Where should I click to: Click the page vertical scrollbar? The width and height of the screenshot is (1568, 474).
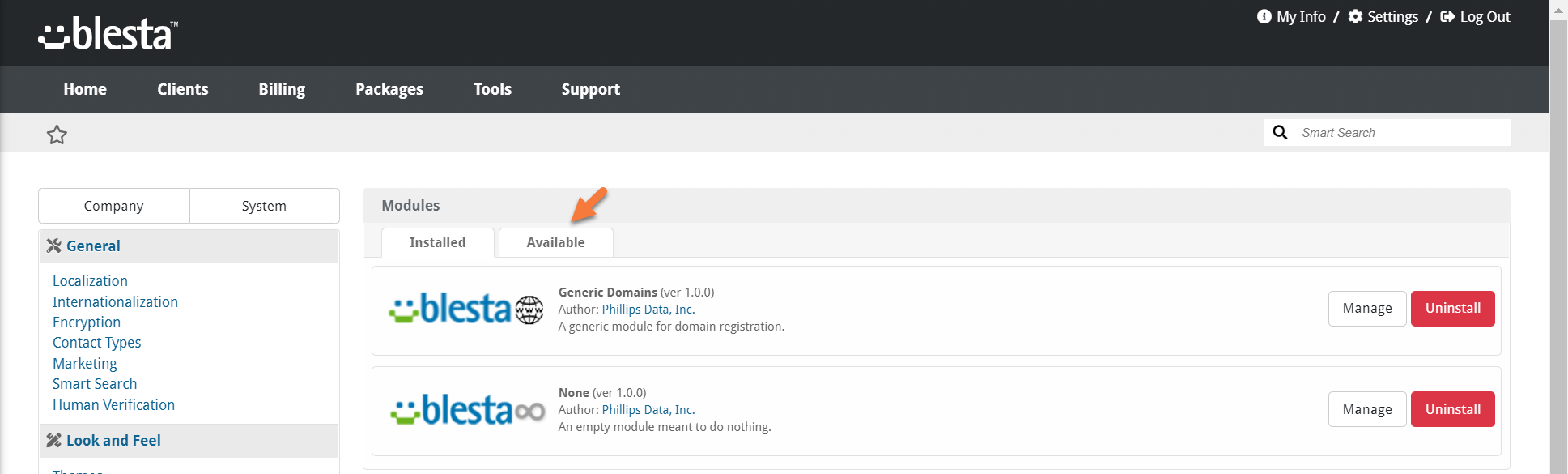[1558, 243]
